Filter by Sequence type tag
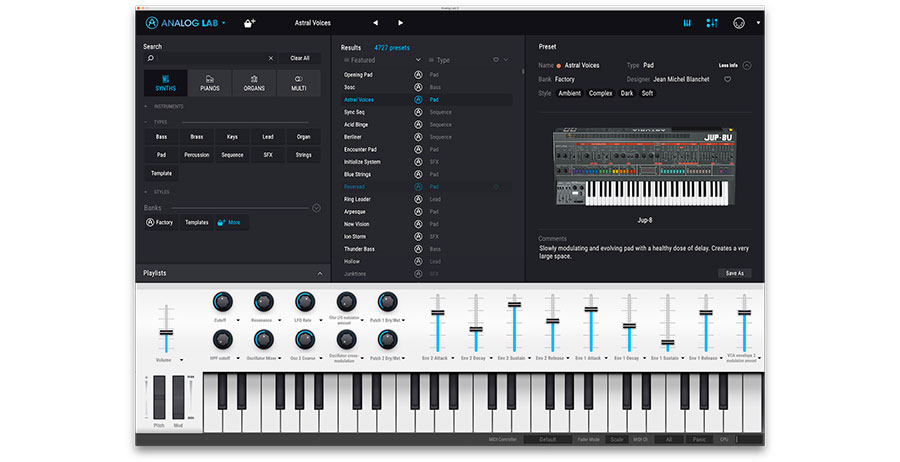 pyautogui.click(x=232, y=155)
